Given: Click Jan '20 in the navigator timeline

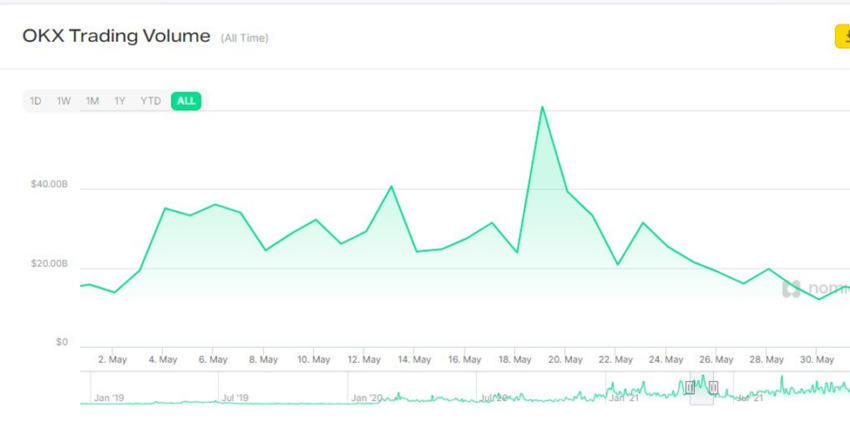Looking at the screenshot, I should coord(366,398).
